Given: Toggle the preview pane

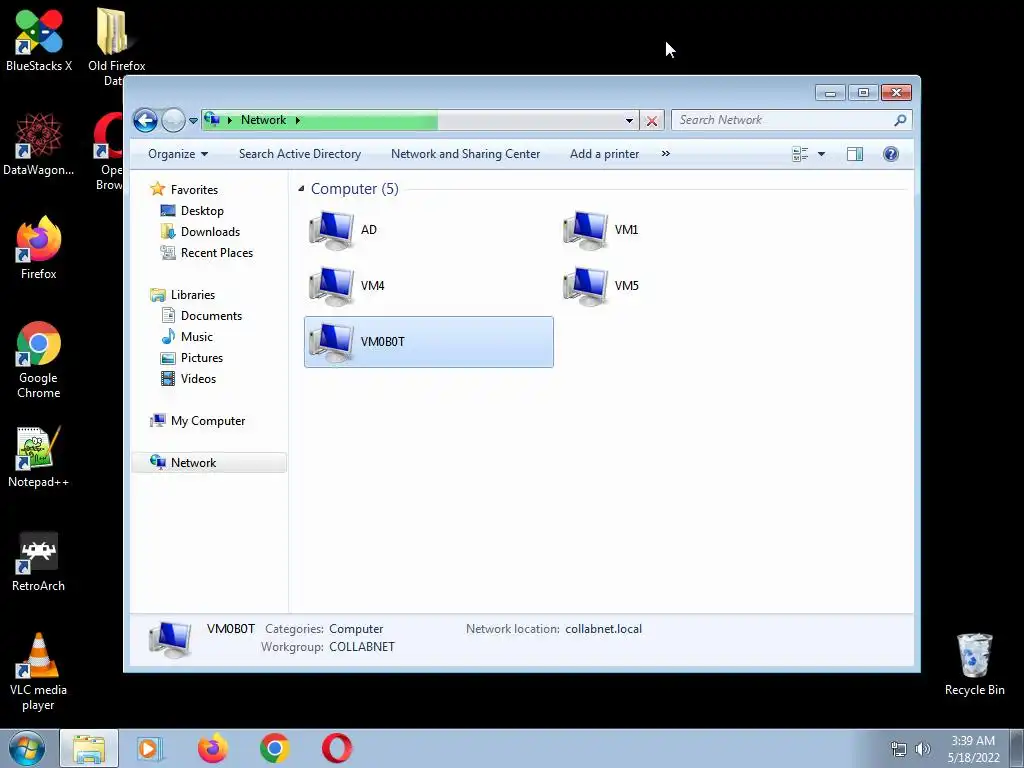Looking at the screenshot, I should (855, 154).
